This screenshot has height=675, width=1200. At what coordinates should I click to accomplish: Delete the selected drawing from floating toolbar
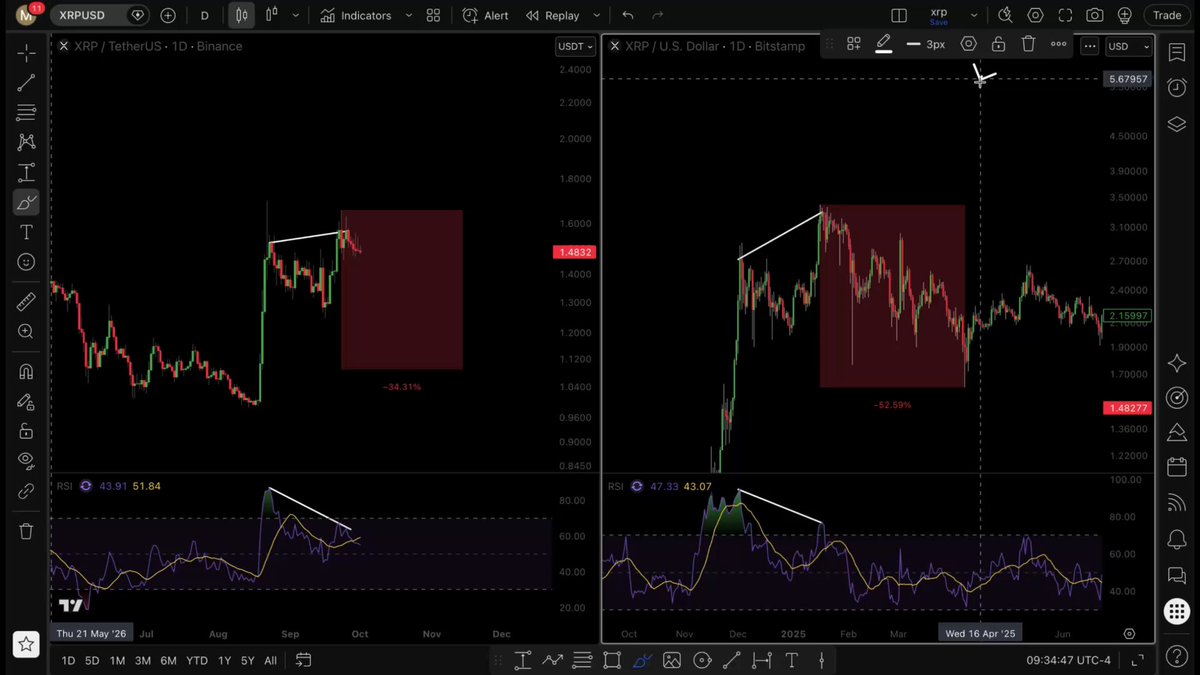pyautogui.click(x=1028, y=44)
